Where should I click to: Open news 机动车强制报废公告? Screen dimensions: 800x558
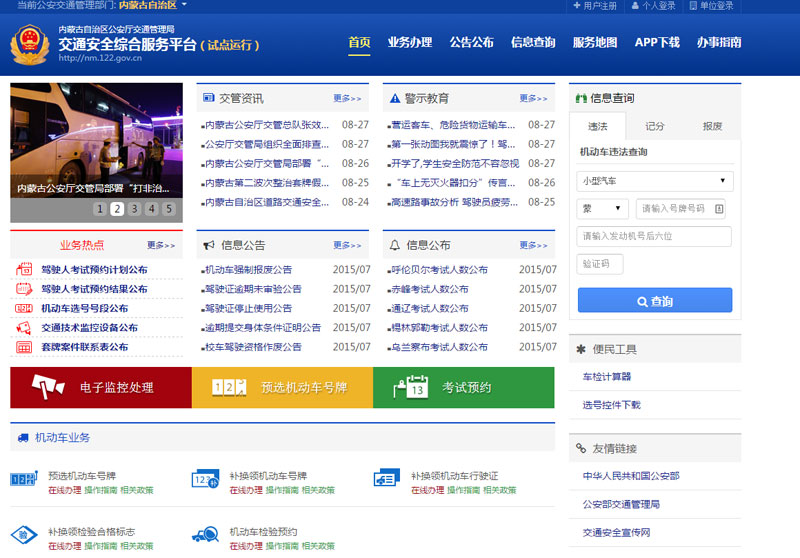[x=248, y=269]
